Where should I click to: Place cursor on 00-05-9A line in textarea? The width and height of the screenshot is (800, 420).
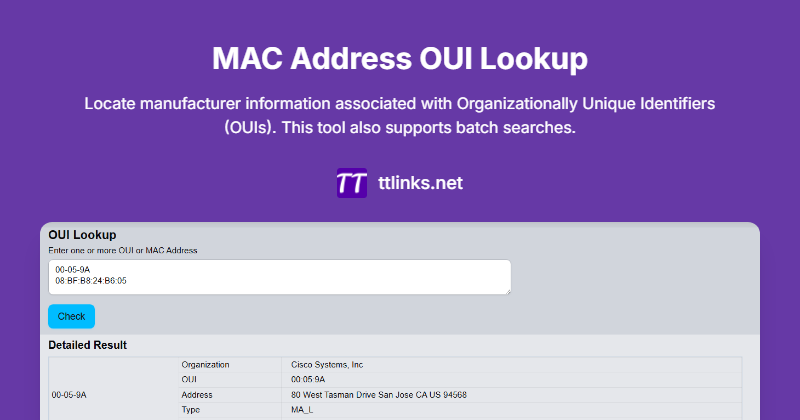pyautogui.click(x=73, y=270)
